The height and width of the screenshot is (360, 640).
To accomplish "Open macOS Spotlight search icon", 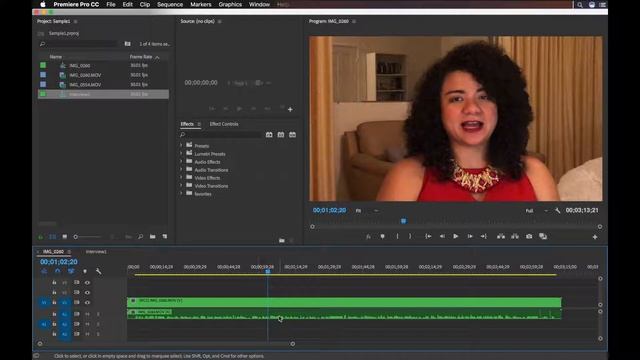I will click(580, 5).
